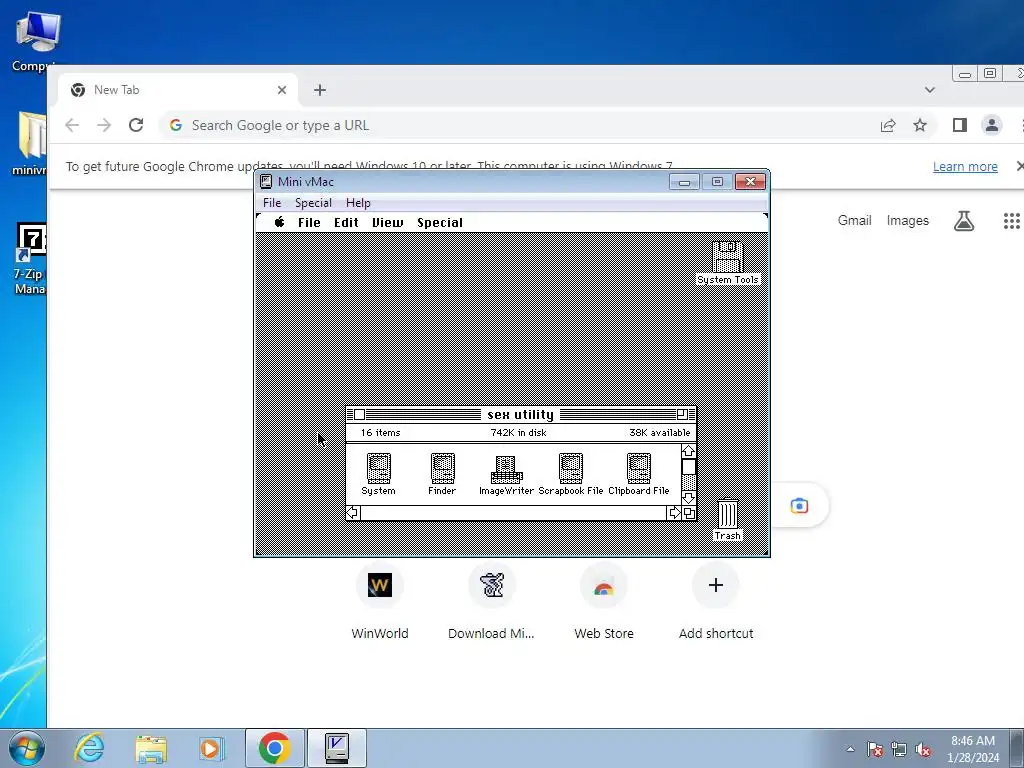Open Gmail link
Viewport: 1024px width, 768px height.
(x=854, y=221)
